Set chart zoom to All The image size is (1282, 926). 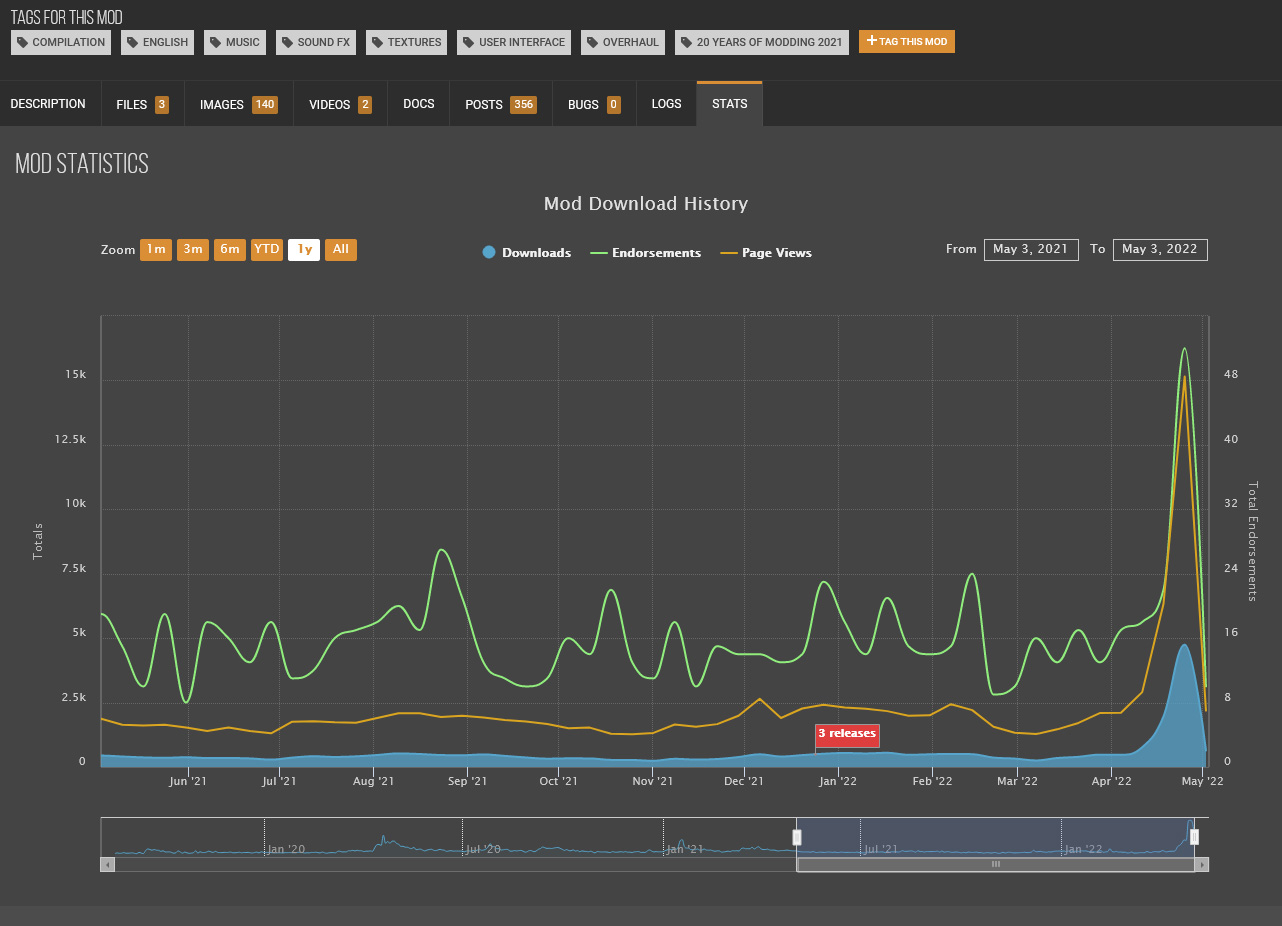click(341, 250)
